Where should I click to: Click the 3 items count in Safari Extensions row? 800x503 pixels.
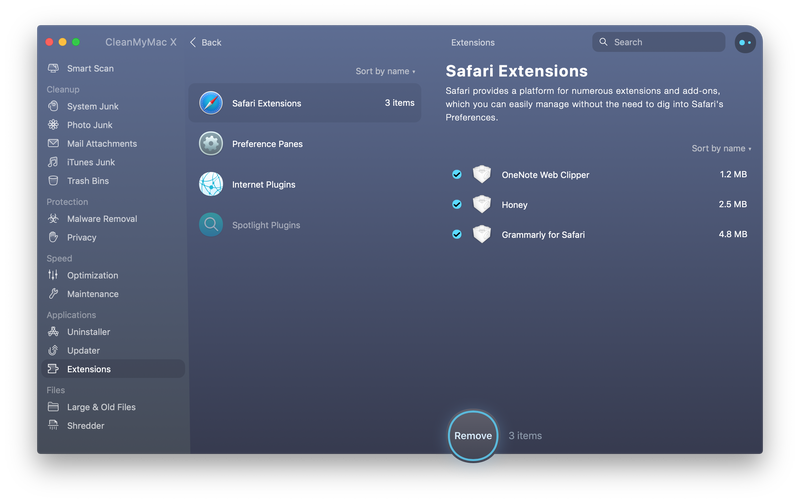click(x=399, y=103)
